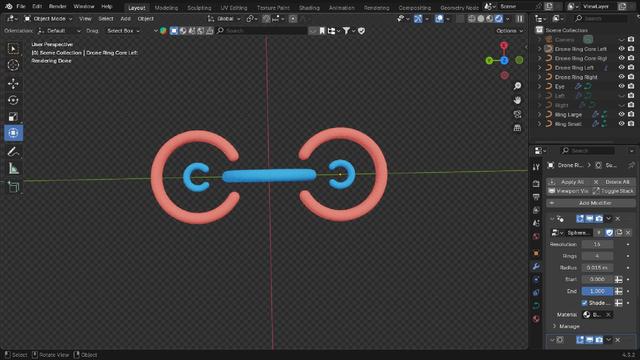Select the Measure tool

(x=13, y=168)
